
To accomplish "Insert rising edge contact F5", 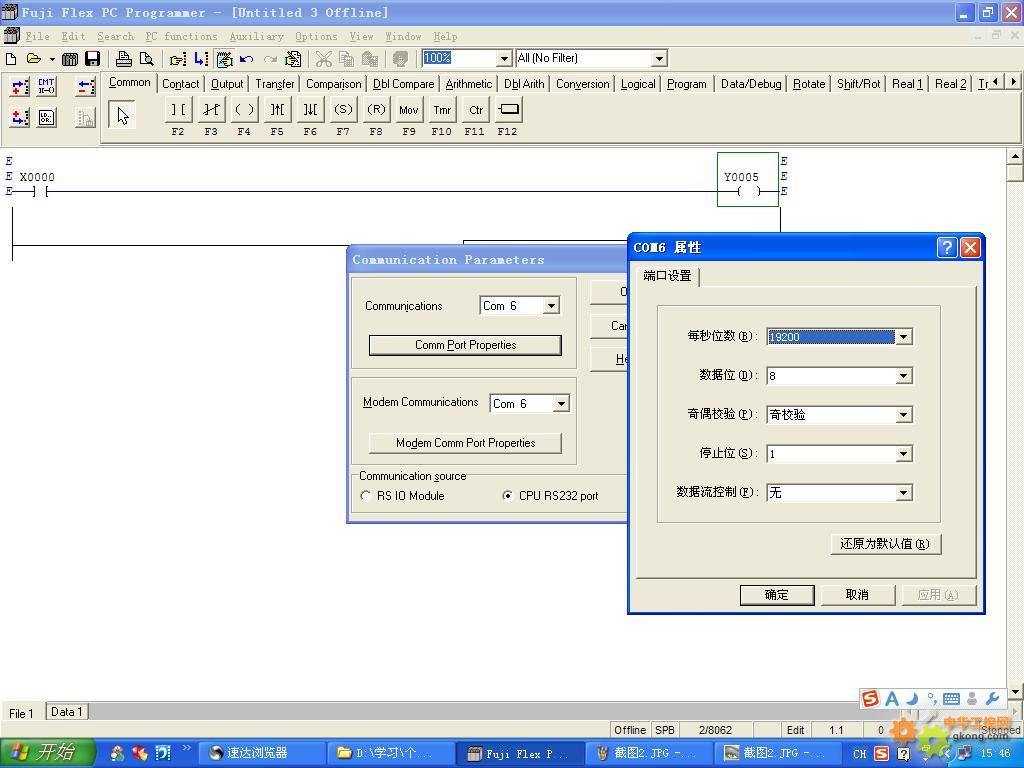I will [277, 110].
